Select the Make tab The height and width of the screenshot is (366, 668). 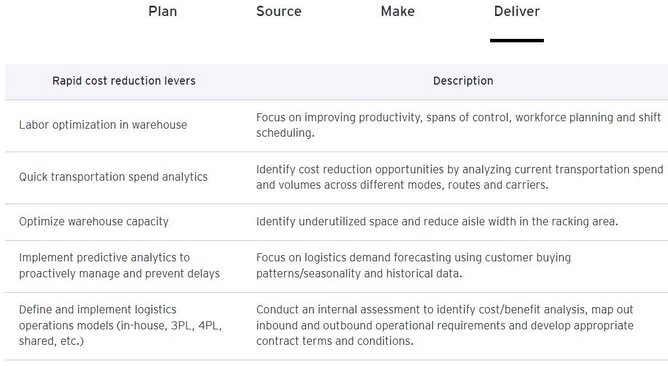(x=397, y=12)
